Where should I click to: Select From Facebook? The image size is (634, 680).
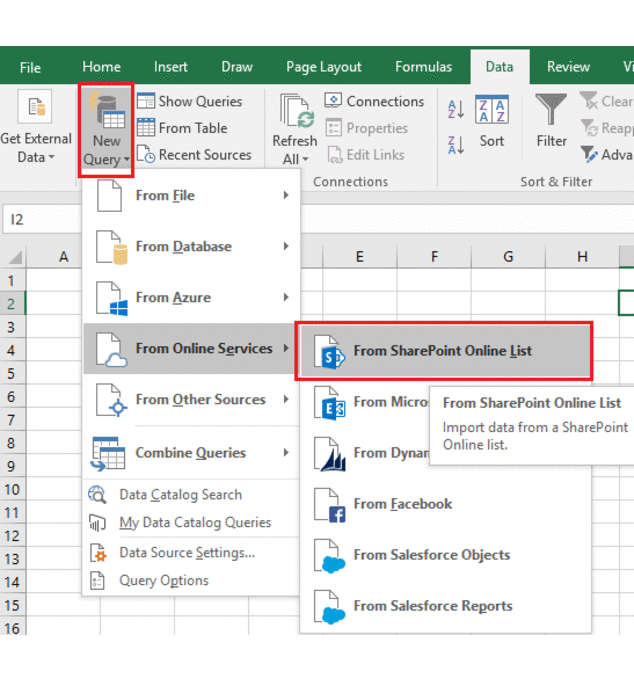(x=445, y=504)
